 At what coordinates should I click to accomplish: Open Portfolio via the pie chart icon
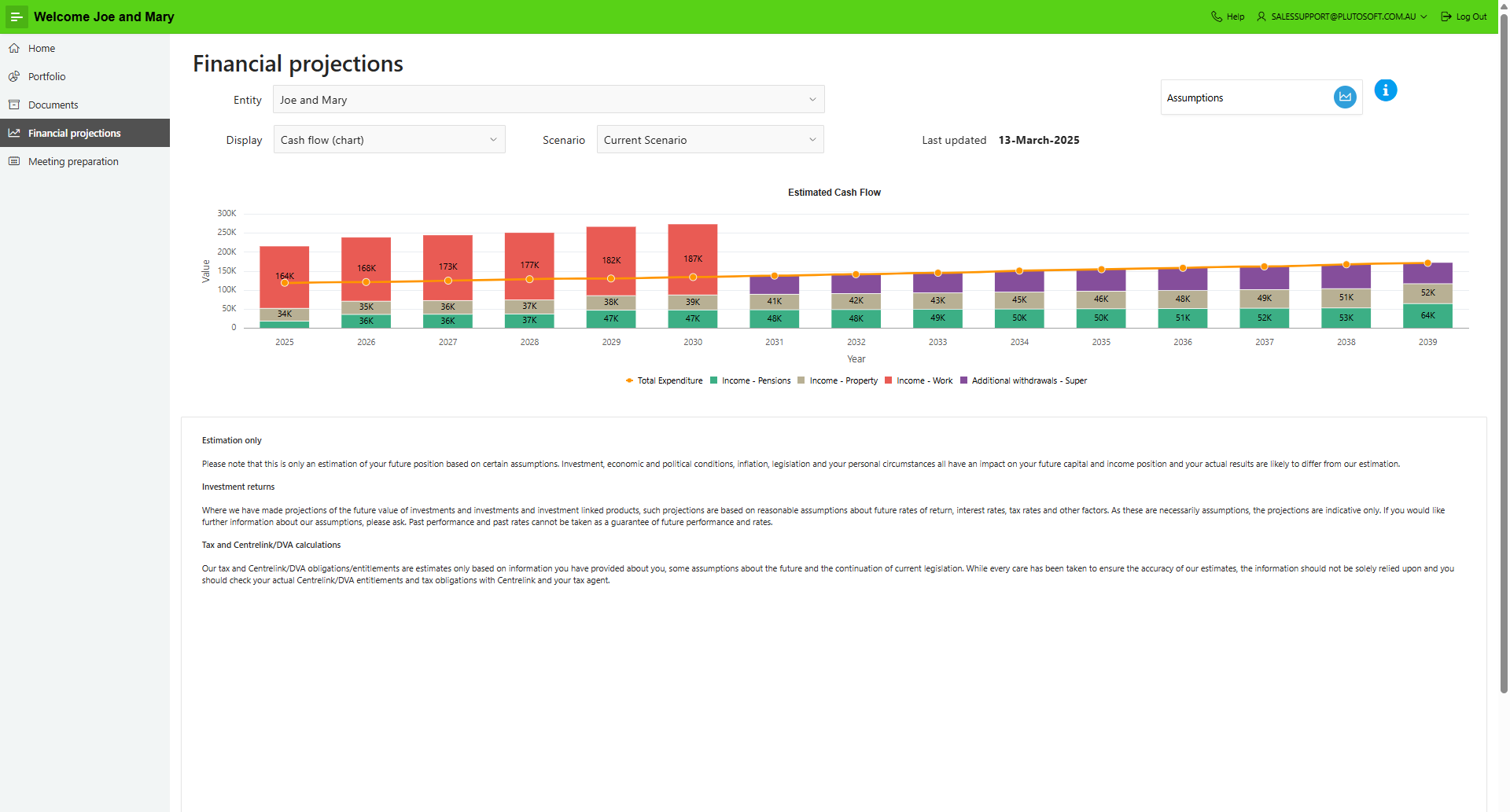click(x=14, y=76)
